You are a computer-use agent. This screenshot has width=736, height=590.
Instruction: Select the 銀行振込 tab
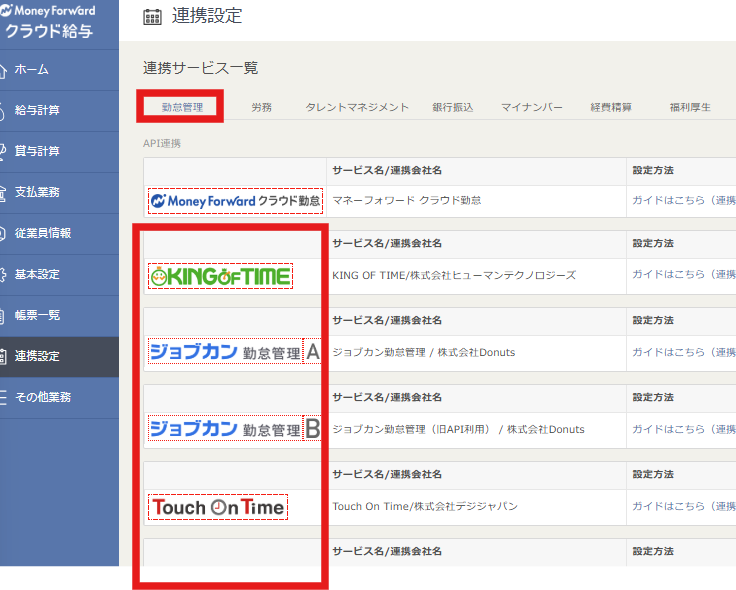[x=453, y=107]
